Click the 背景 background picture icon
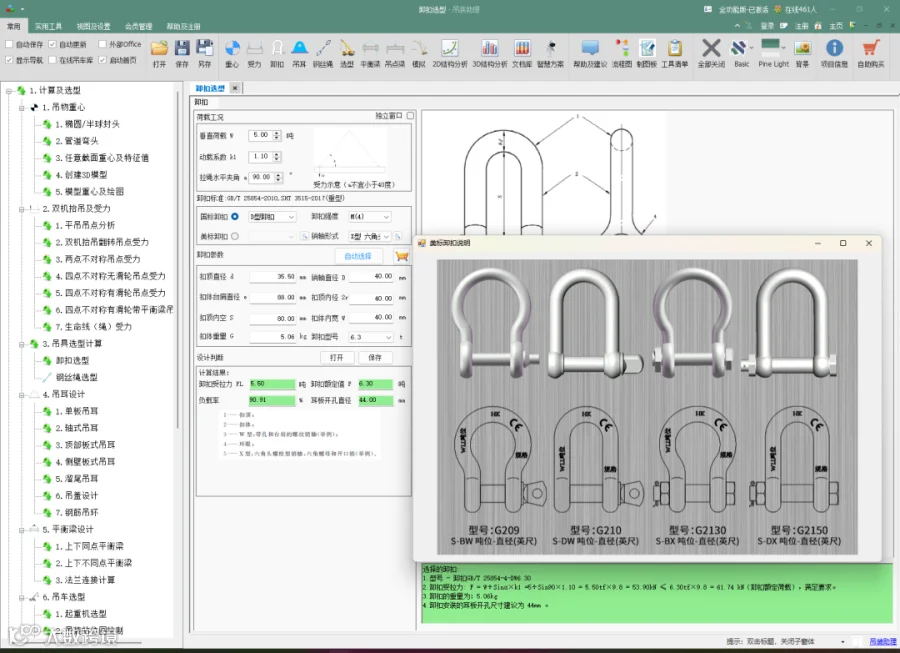Screen dimensions: 900x653 coord(802,49)
